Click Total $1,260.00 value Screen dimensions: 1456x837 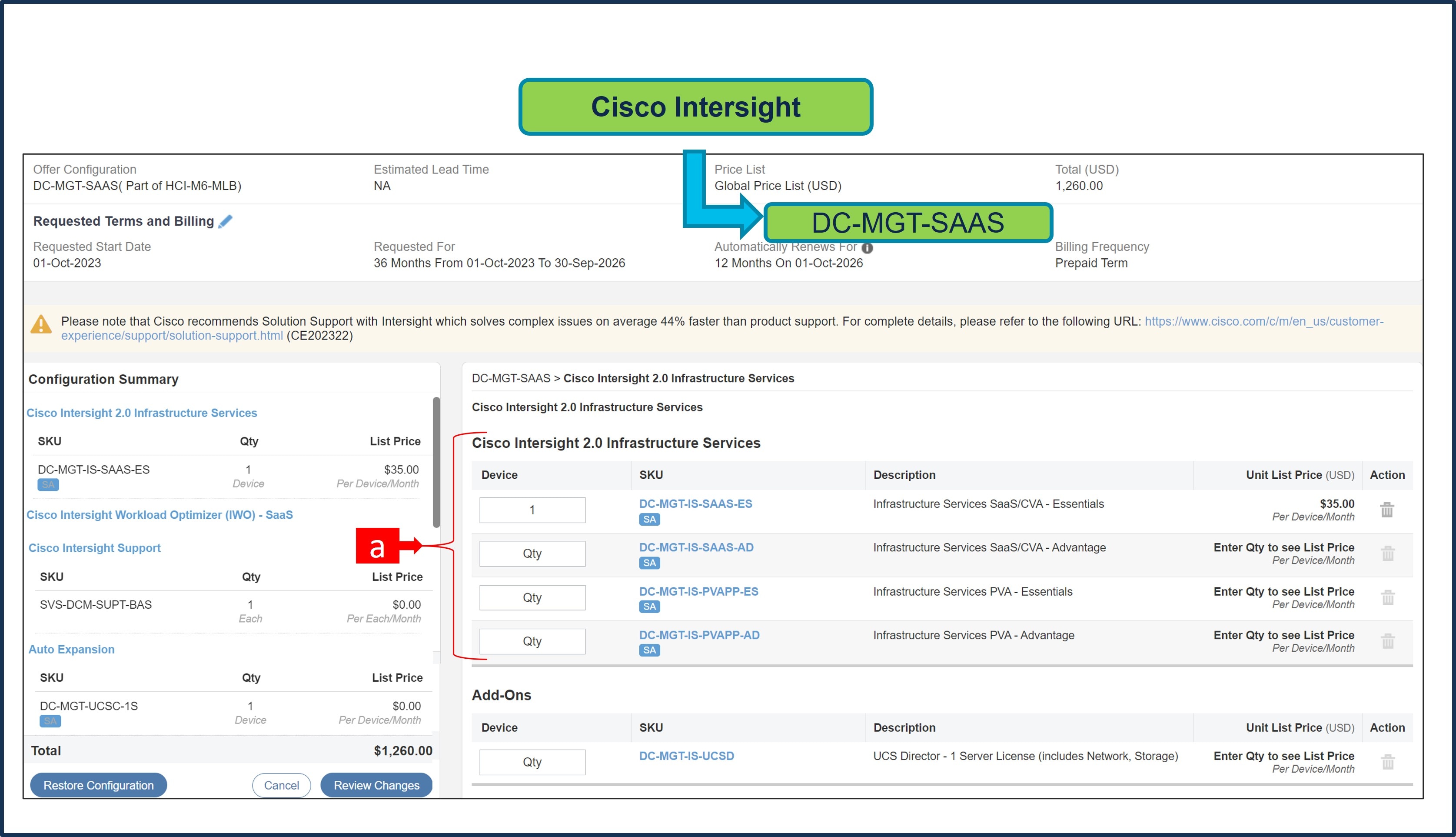403,751
